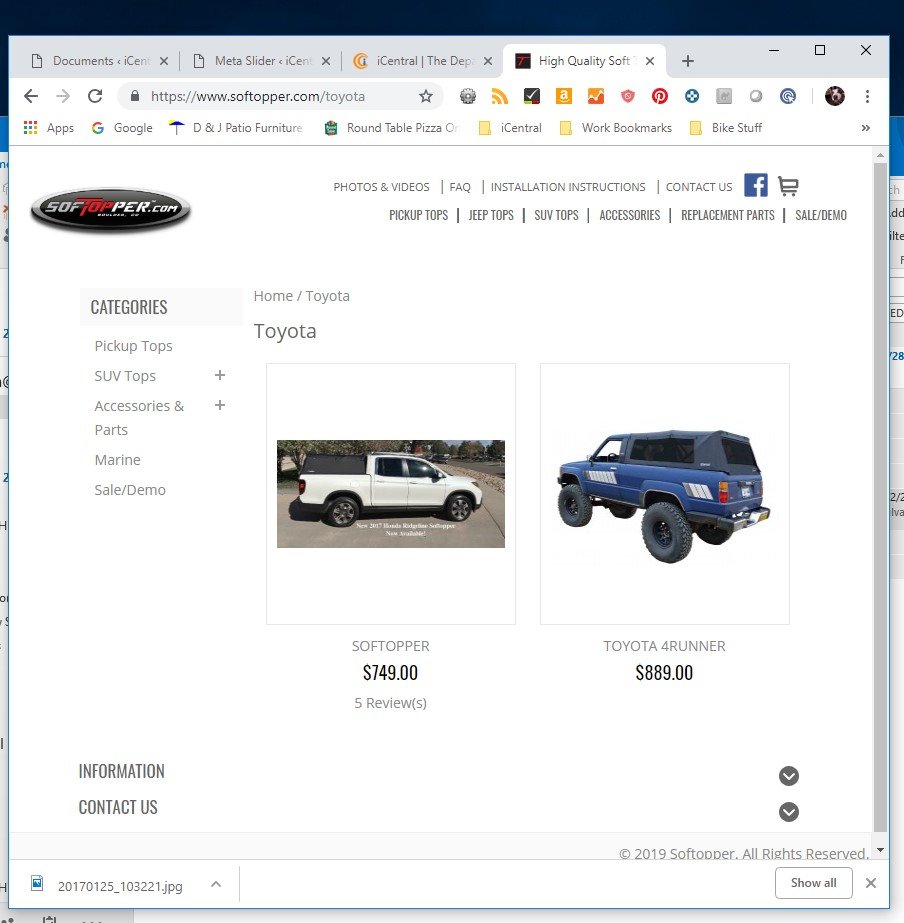The width and height of the screenshot is (904, 923).
Task: Go back using the browser back arrow
Action: coord(31,96)
